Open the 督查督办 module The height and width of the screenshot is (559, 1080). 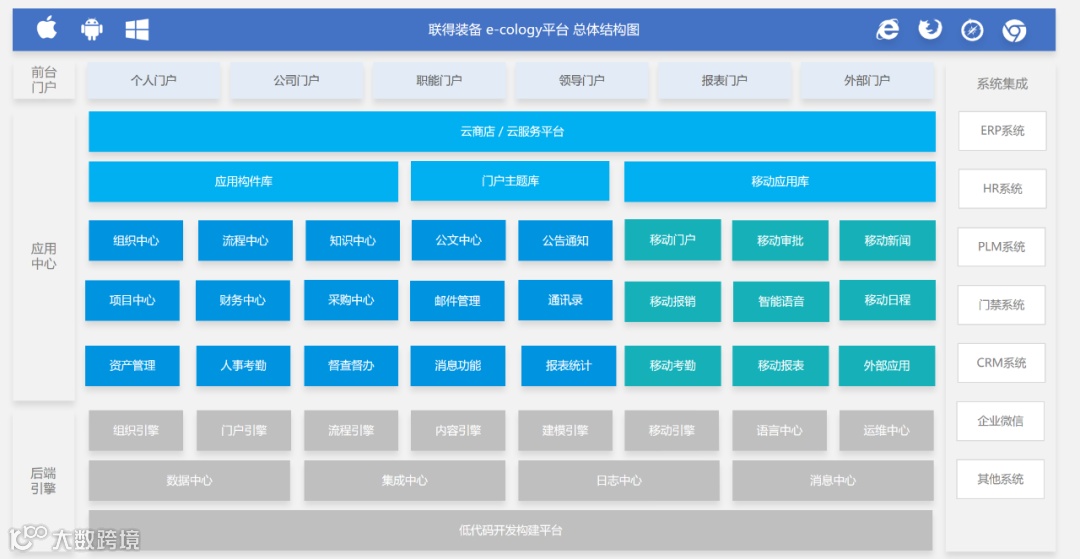pos(351,366)
